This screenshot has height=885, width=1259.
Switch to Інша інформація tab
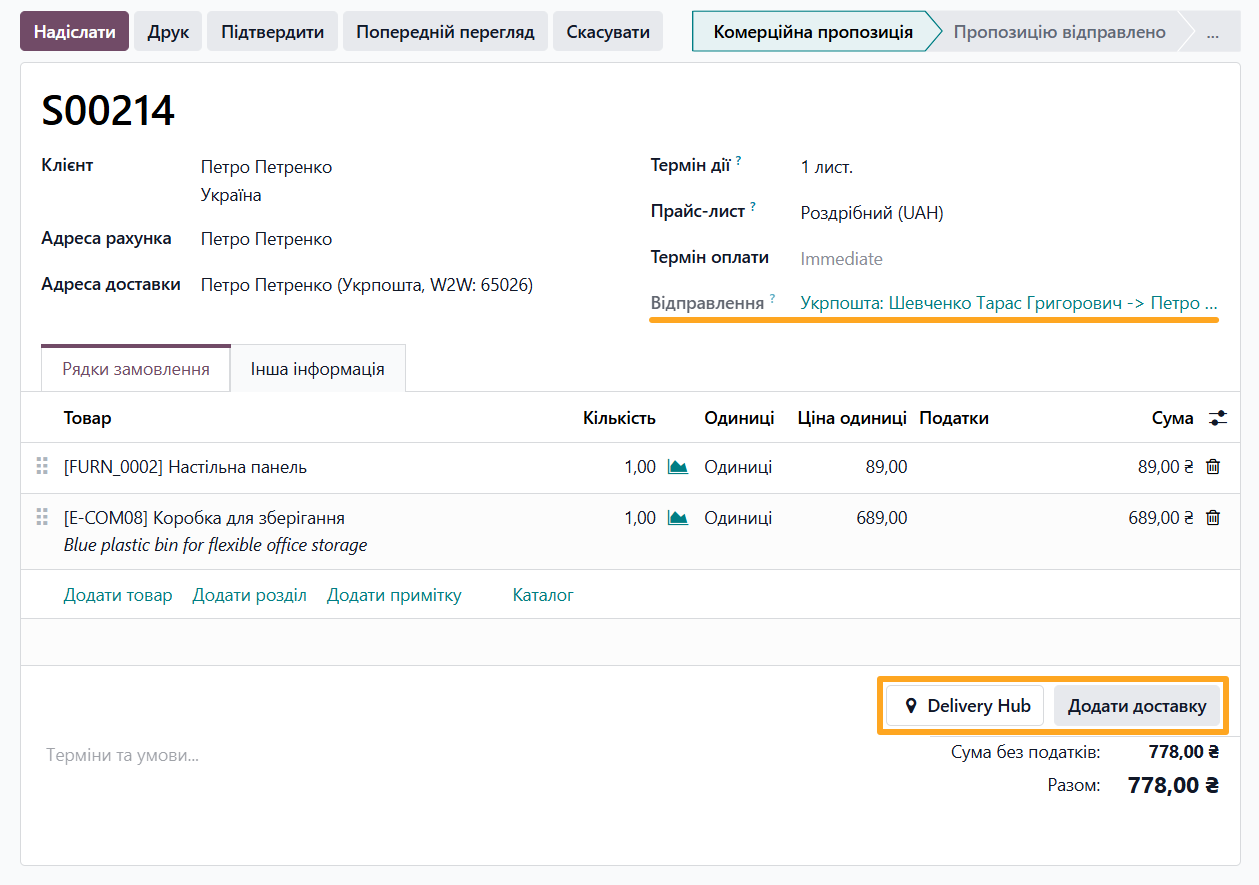(x=318, y=369)
